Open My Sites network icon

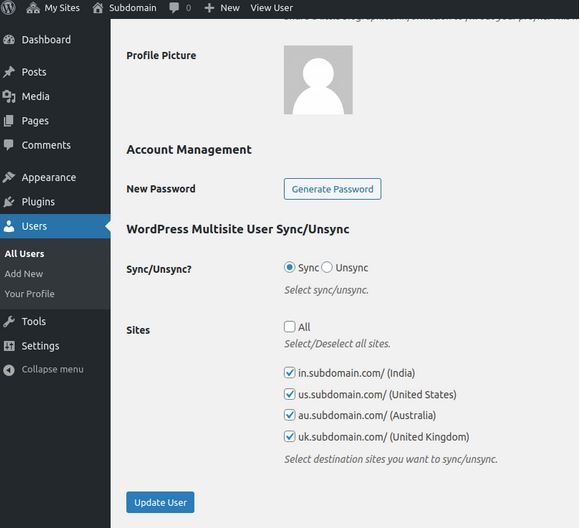click(x=33, y=8)
